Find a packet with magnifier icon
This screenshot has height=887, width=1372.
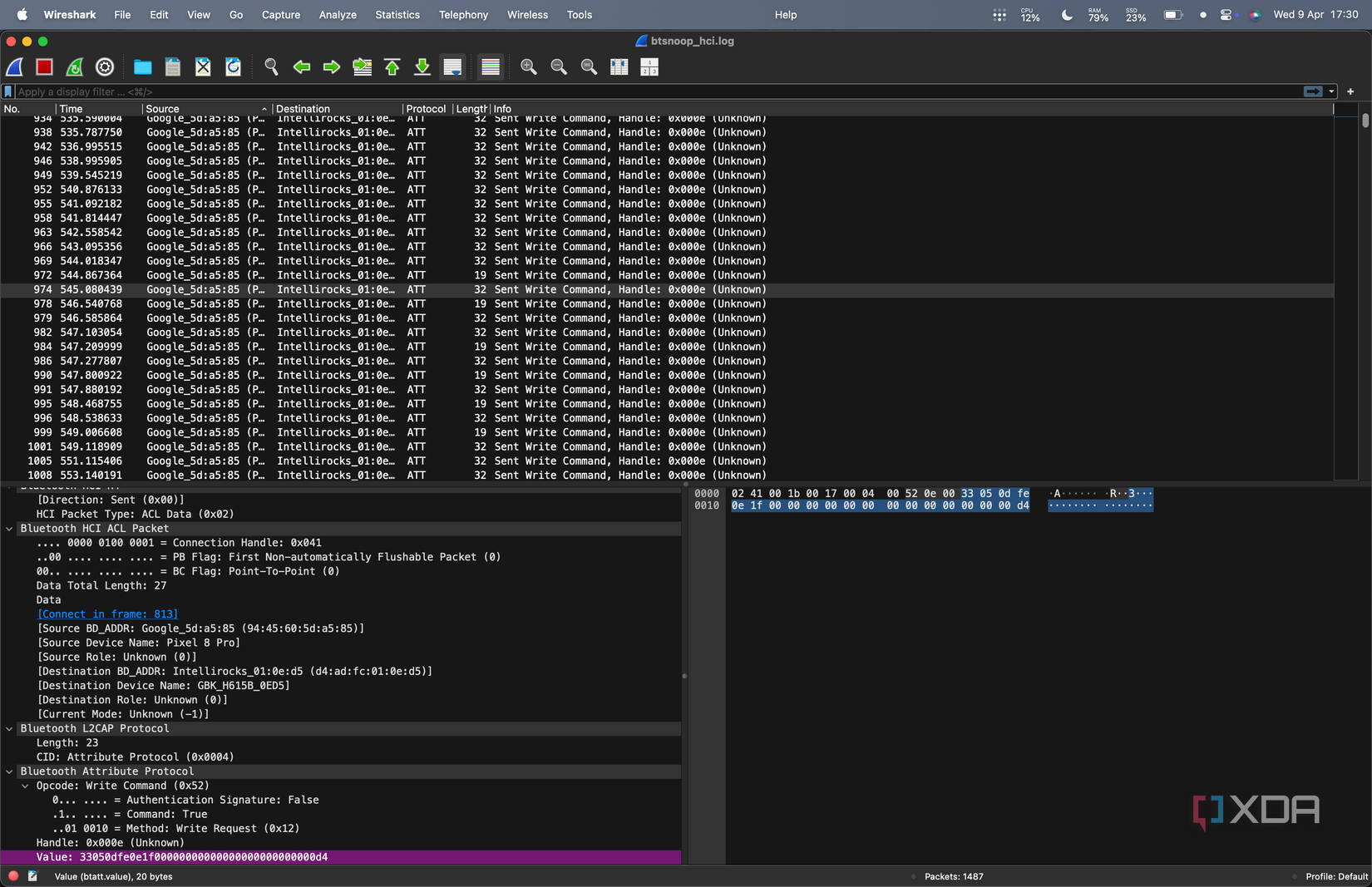tap(271, 67)
